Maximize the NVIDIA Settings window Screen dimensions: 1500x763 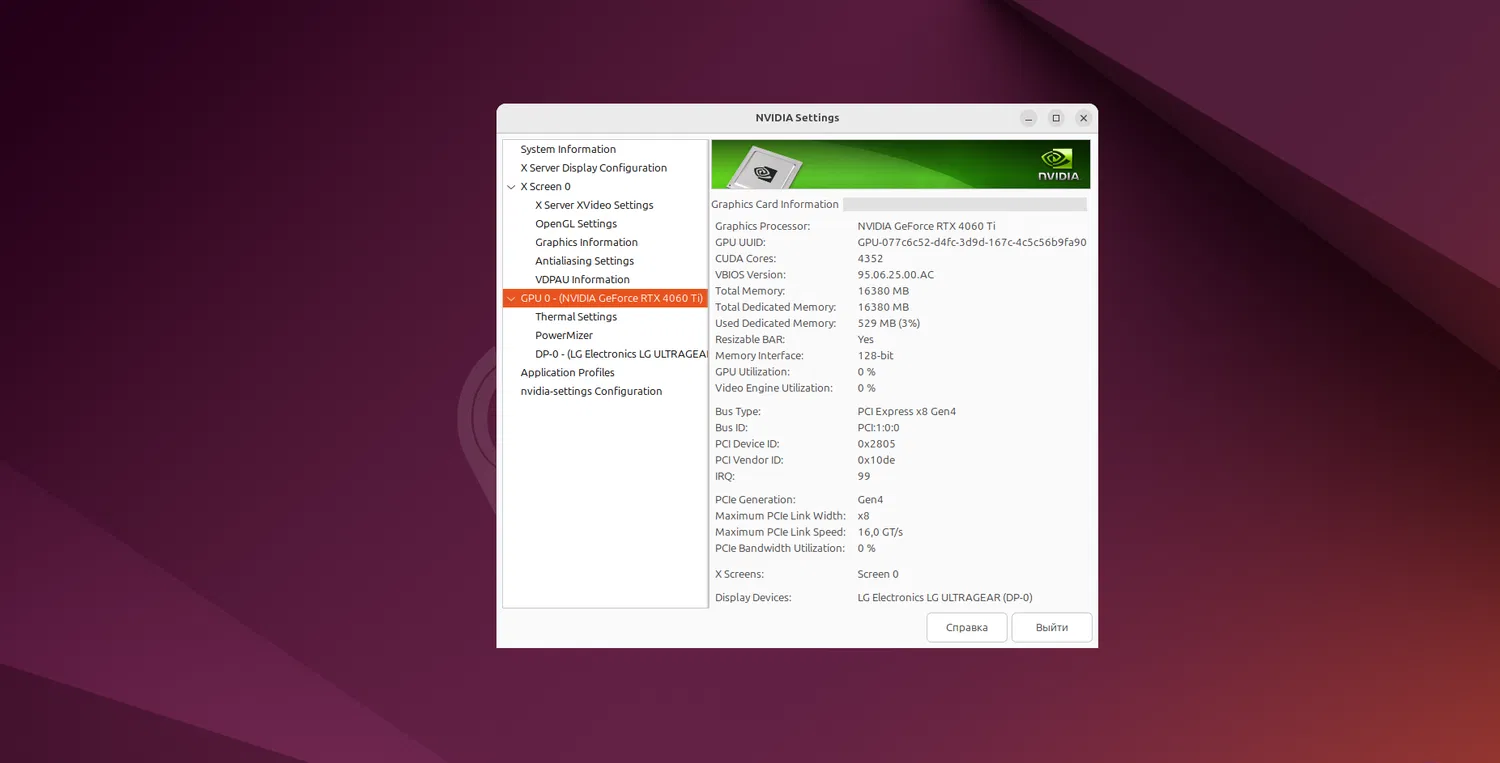pos(1055,118)
